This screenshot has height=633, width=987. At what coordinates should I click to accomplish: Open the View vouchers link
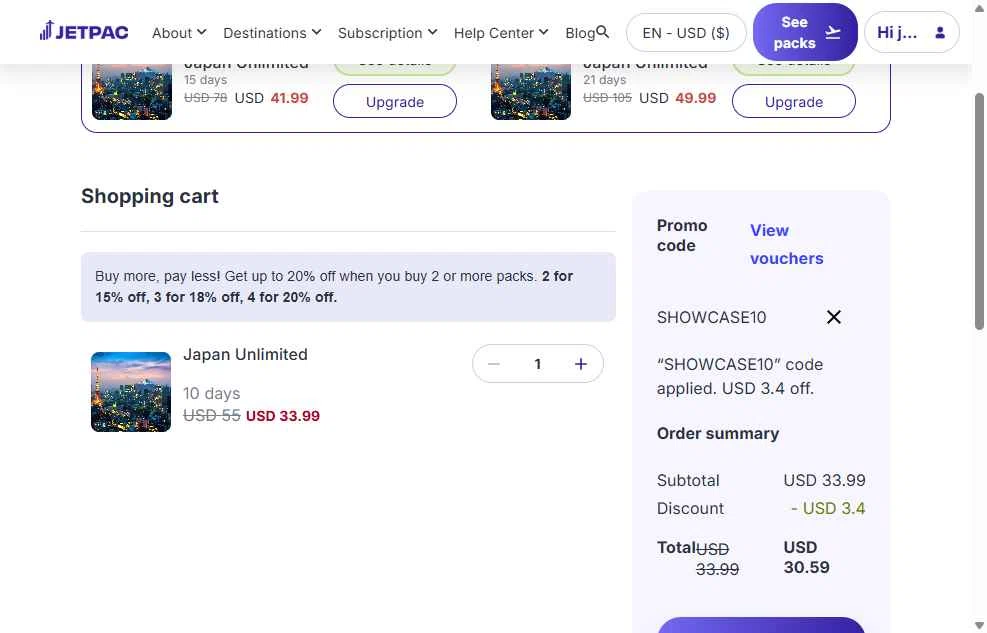pyautogui.click(x=786, y=244)
